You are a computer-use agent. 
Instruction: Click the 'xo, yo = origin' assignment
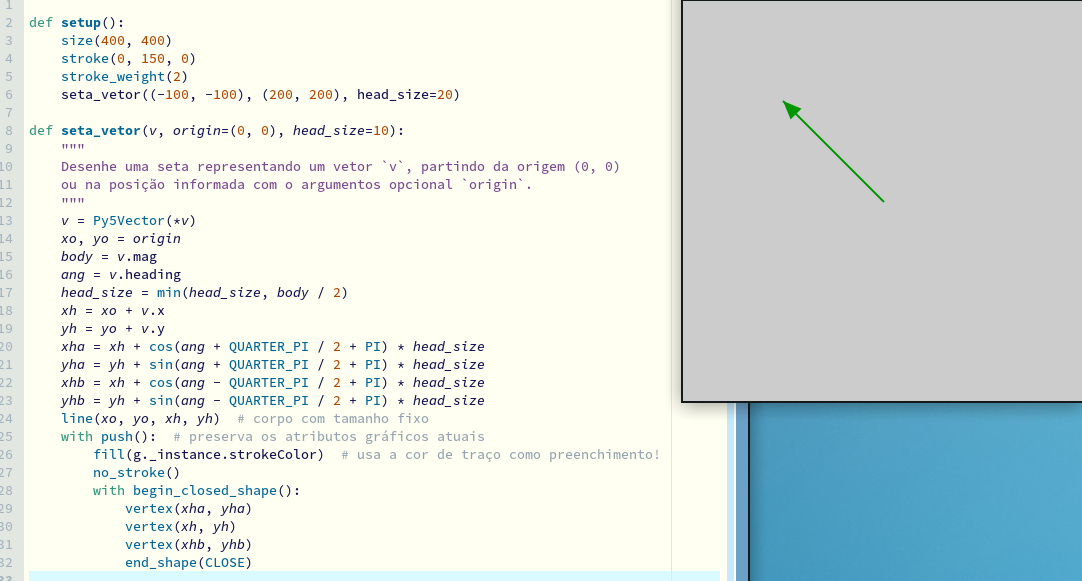pyautogui.click(x=121, y=238)
